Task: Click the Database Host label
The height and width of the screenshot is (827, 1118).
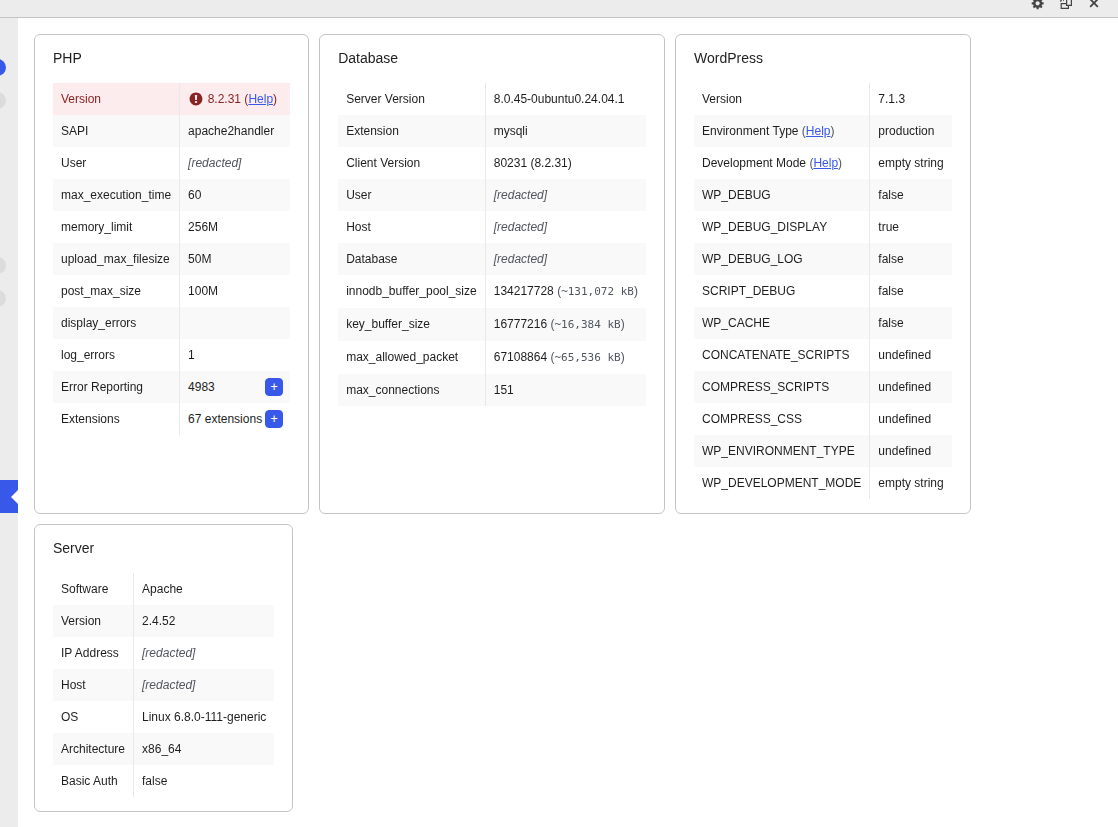Action: point(358,227)
